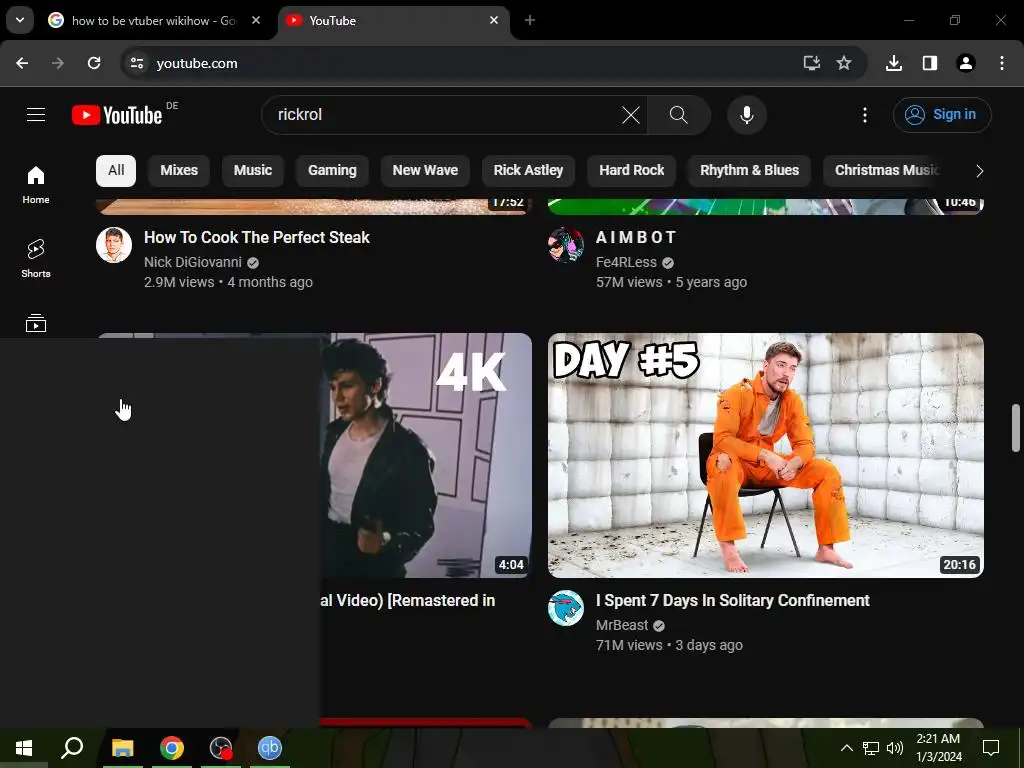Image resolution: width=1024 pixels, height=768 pixels.
Task: Go to YouTube home via logo
Action: 118,115
